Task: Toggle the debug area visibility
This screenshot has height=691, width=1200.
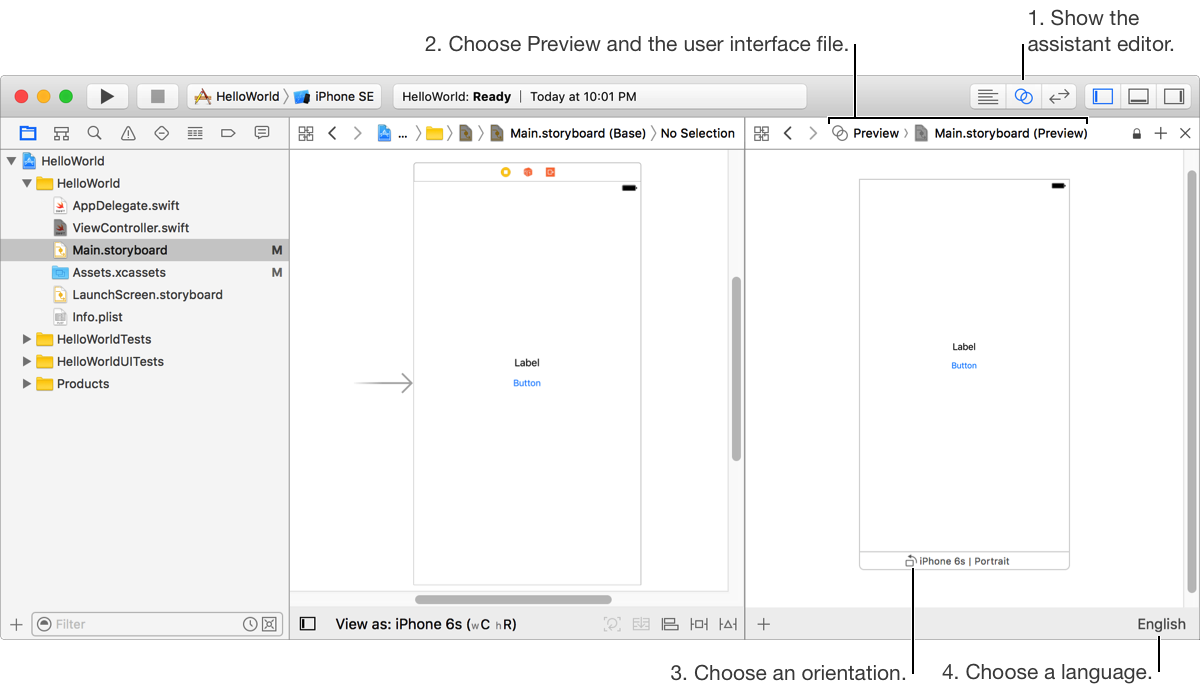Action: click(1138, 96)
